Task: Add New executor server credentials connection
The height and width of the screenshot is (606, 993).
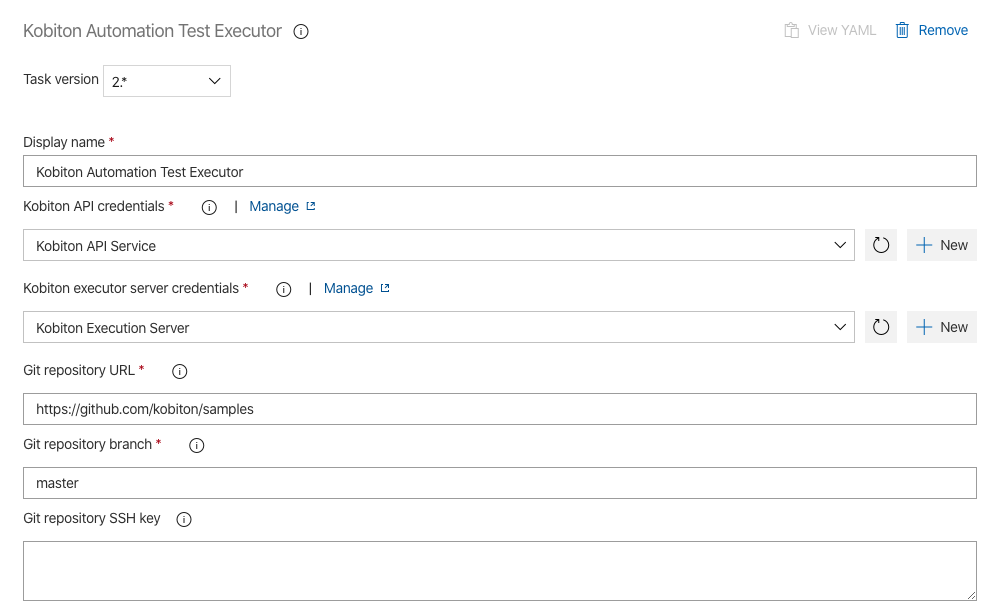Action: [942, 327]
